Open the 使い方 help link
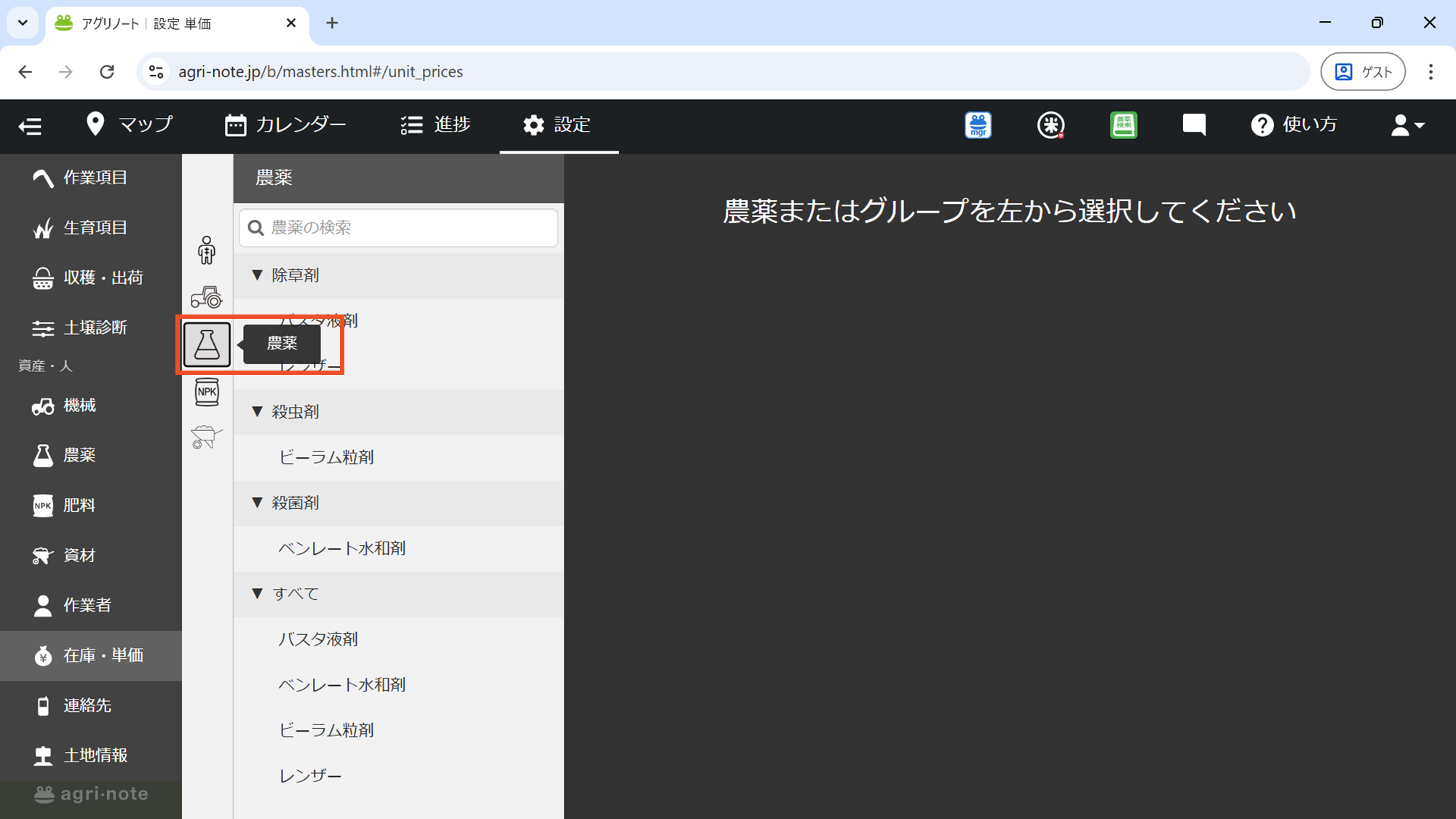Viewport: 1456px width, 819px height. [x=1294, y=124]
